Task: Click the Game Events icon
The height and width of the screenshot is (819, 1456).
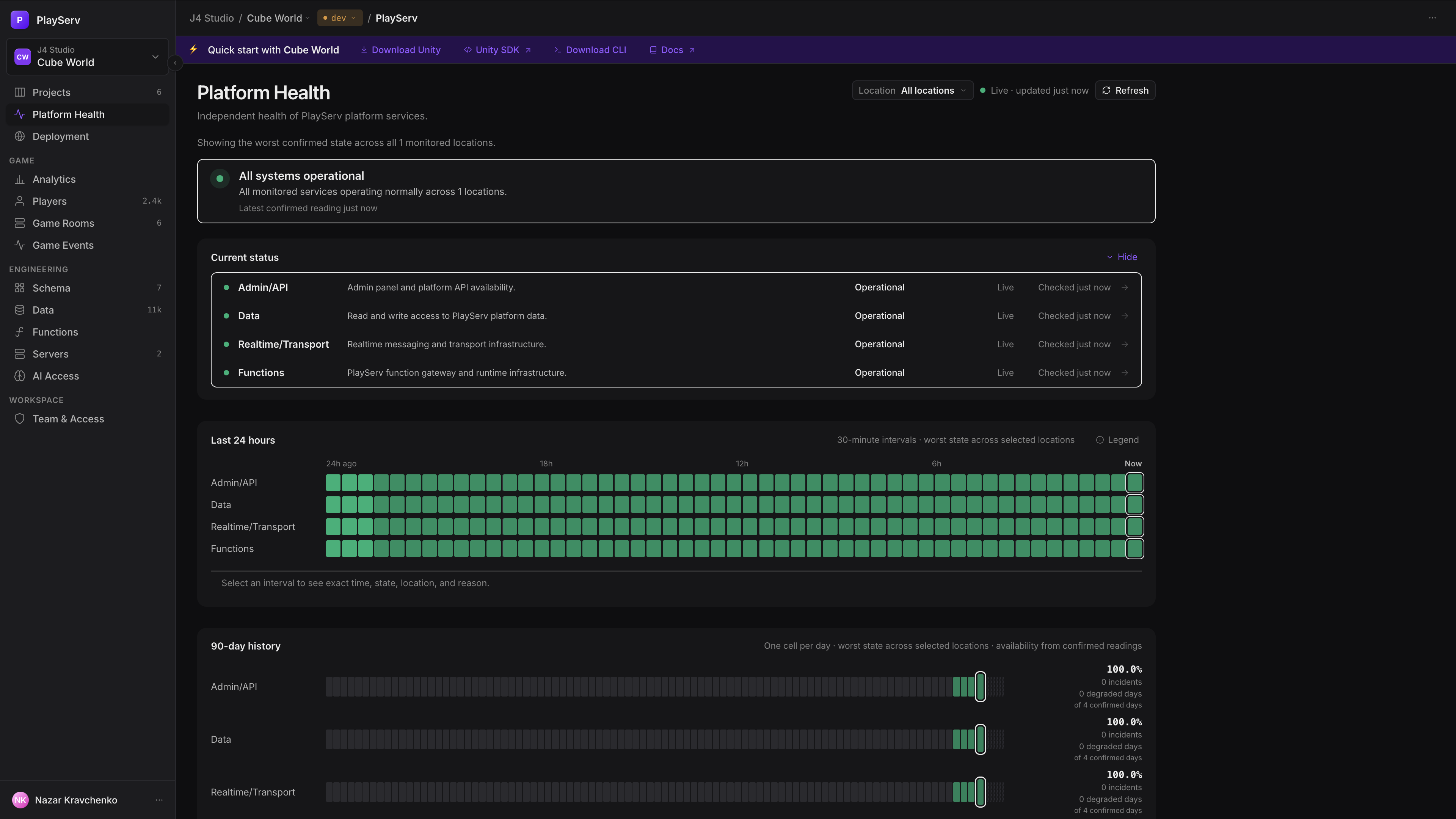Action: tap(20, 245)
